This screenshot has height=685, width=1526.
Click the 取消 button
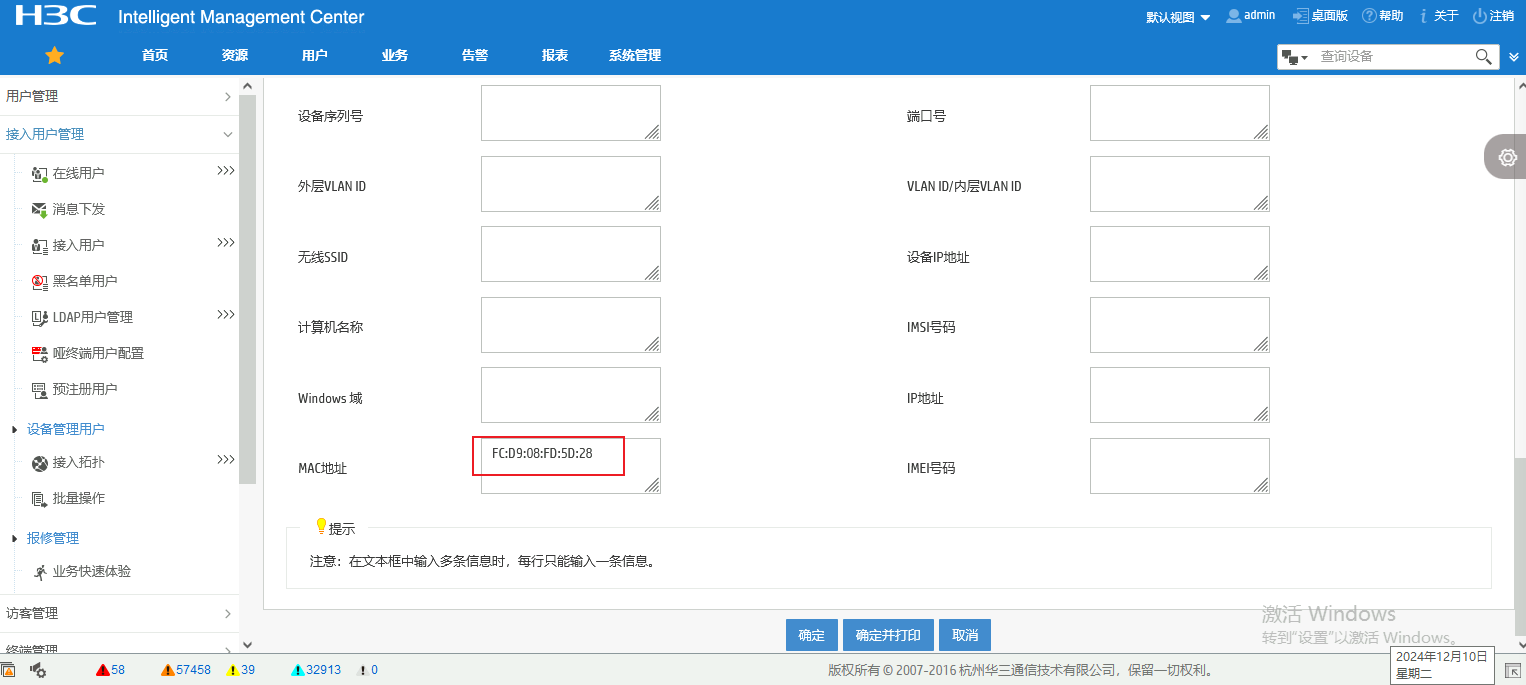[965, 635]
